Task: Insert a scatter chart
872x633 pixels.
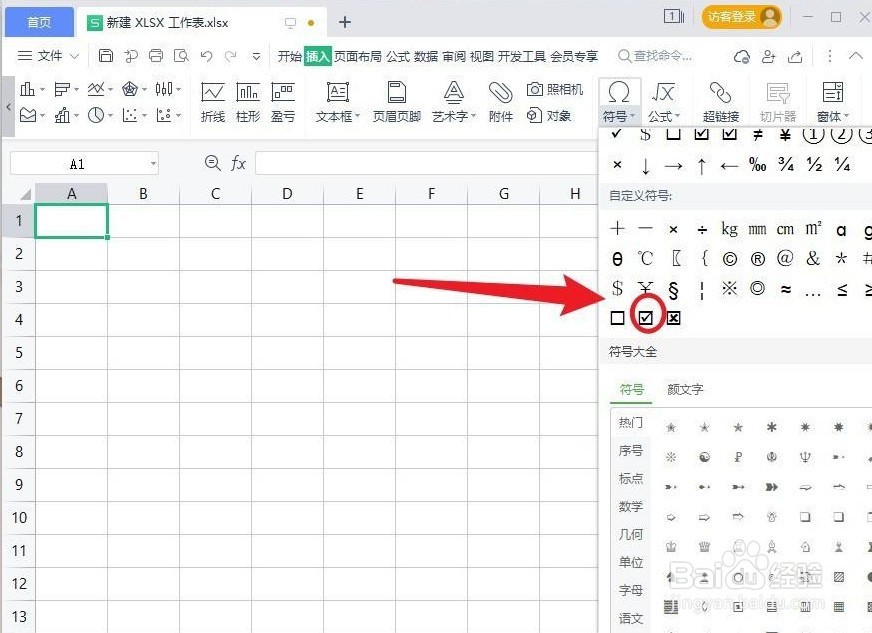Action: coord(131,114)
